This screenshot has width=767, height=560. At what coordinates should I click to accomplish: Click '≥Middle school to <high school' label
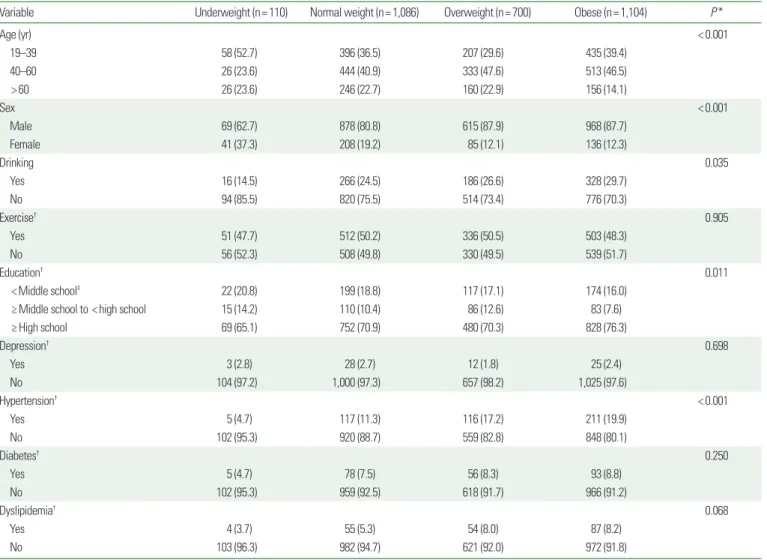[x=78, y=309]
